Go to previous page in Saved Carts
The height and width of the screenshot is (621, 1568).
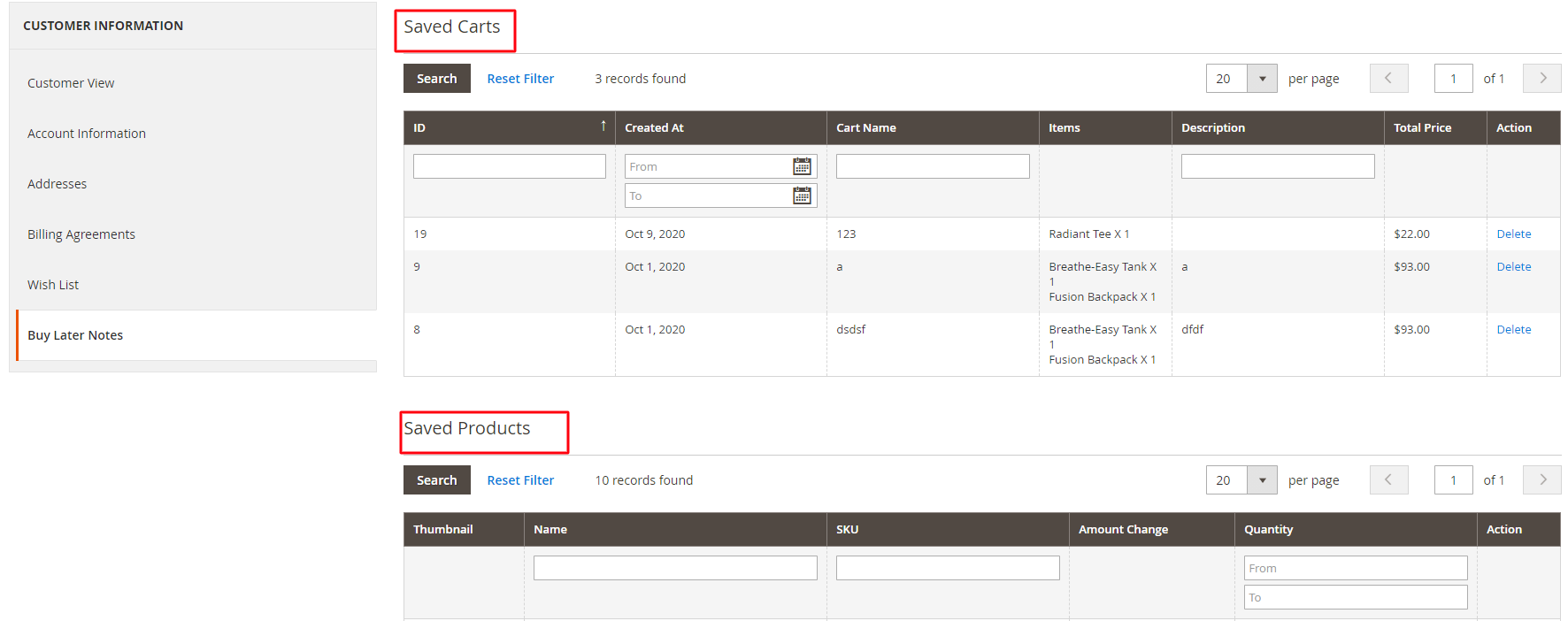(1388, 79)
